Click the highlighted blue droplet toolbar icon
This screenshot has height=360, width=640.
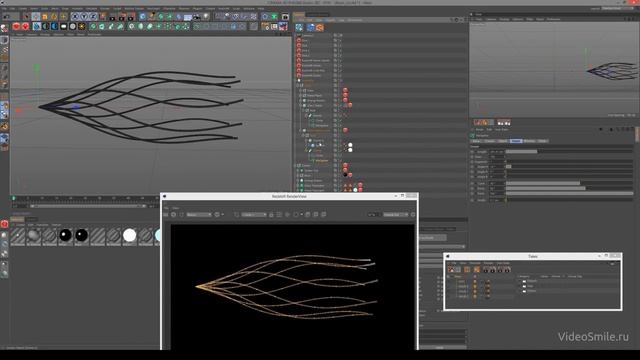37,27
